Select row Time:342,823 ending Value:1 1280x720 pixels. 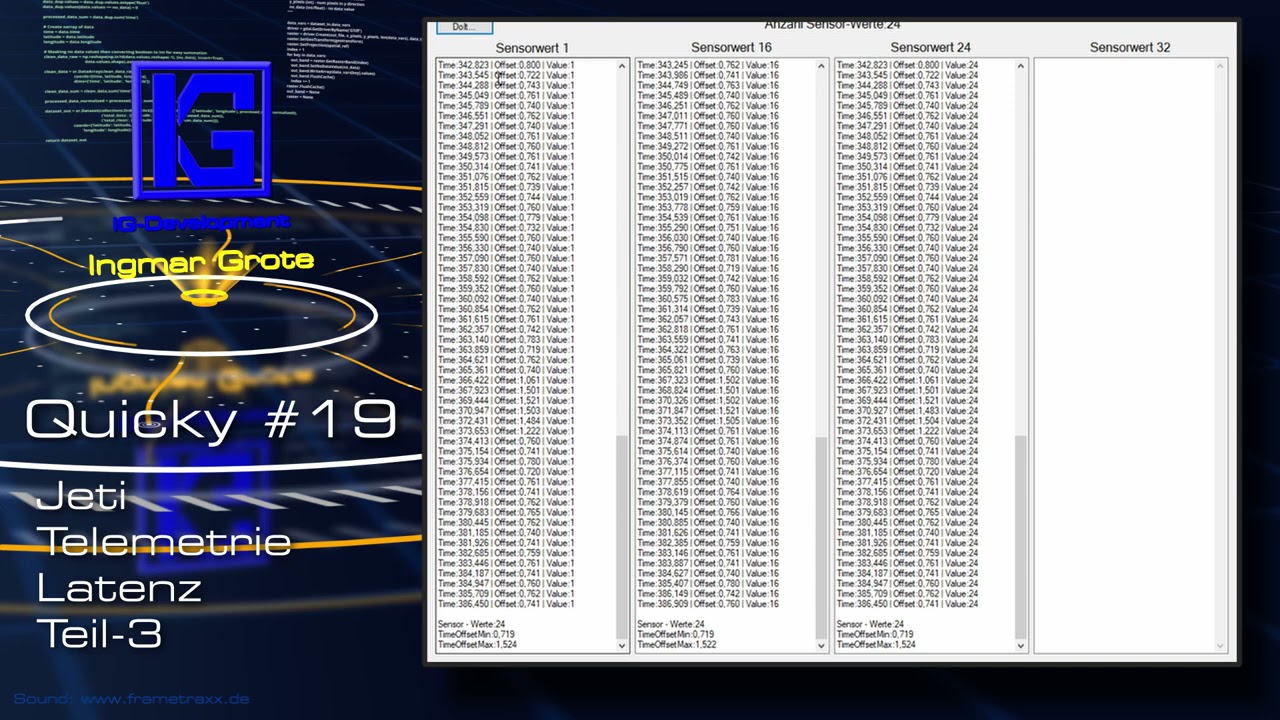(x=506, y=65)
